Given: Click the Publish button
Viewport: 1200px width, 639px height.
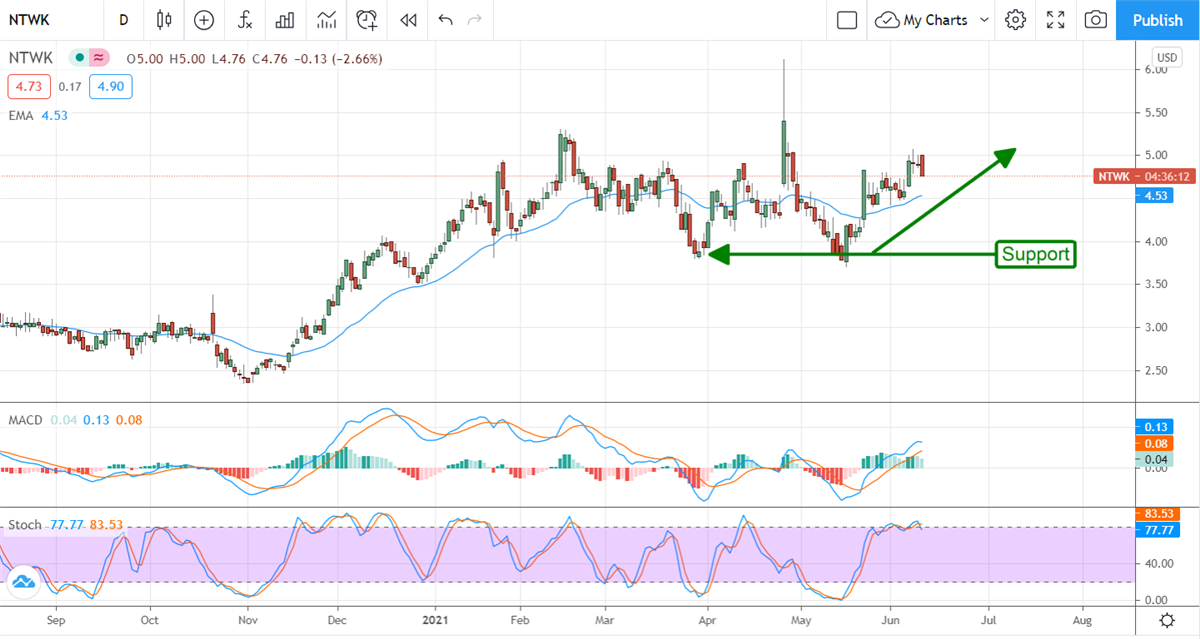Looking at the screenshot, I should coord(1158,20).
